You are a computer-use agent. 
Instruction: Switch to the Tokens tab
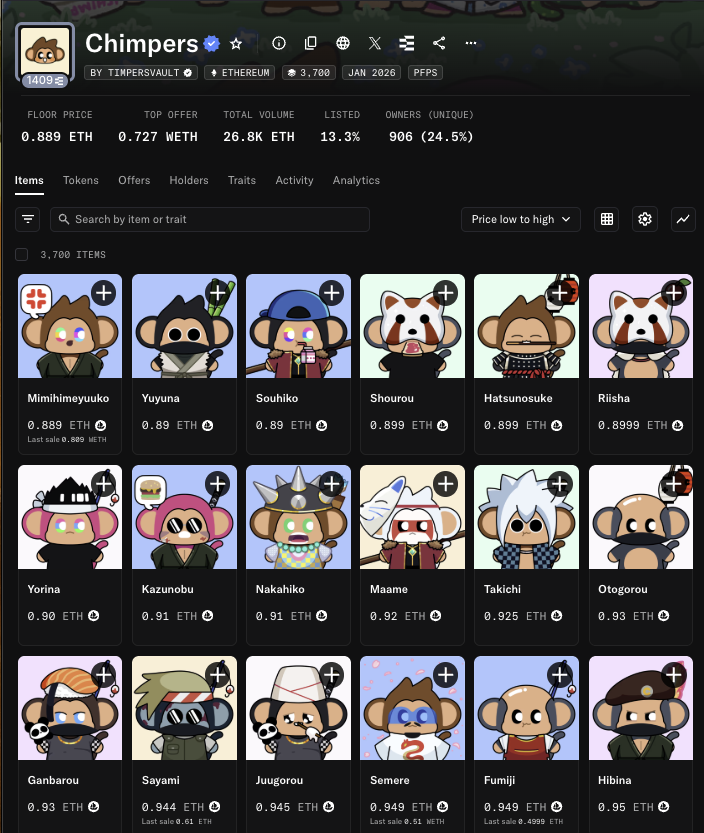(81, 181)
